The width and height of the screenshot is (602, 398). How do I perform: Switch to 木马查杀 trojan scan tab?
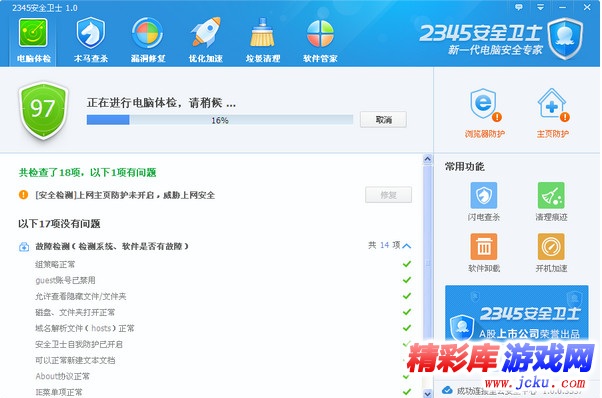point(91,41)
